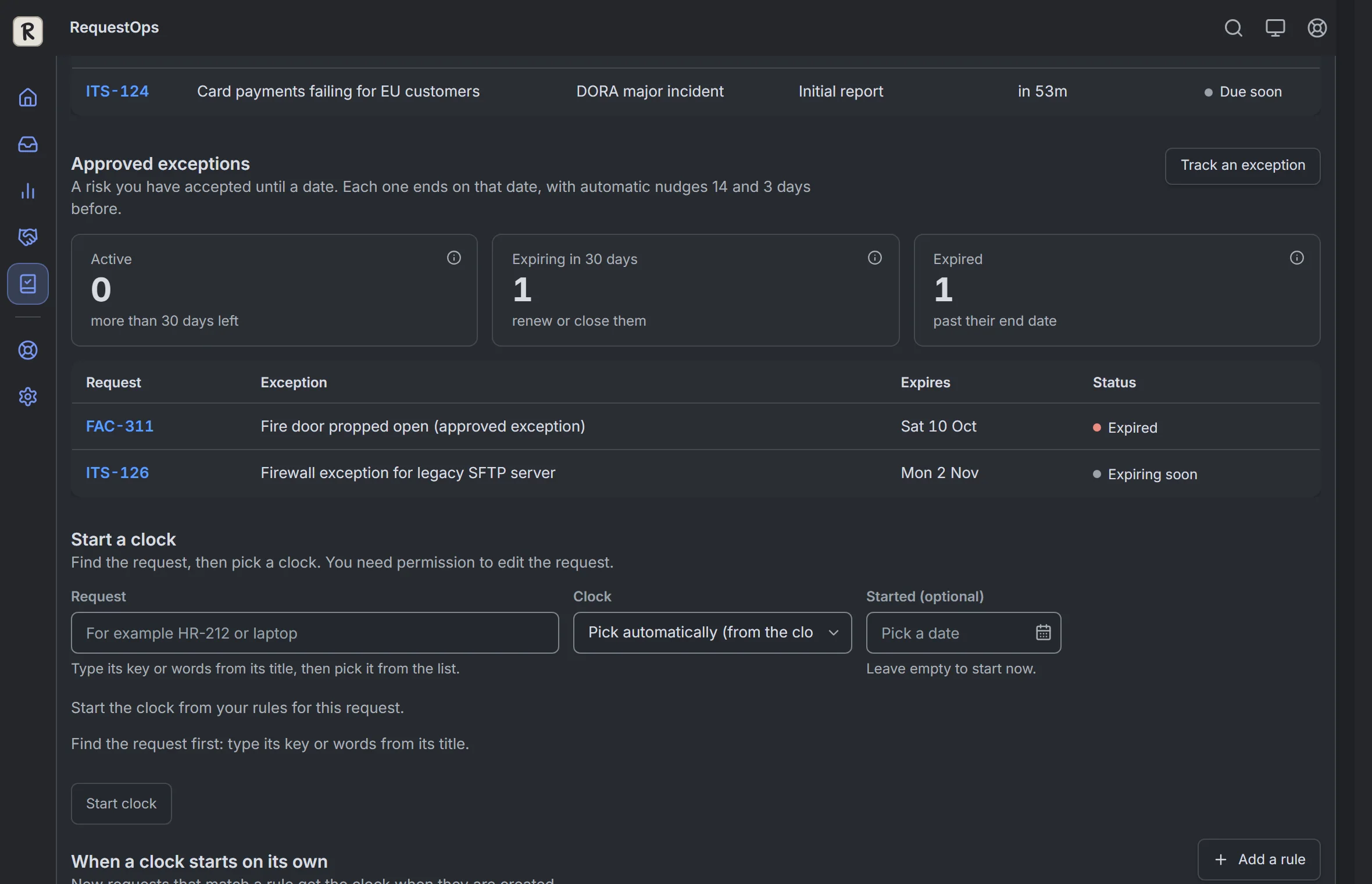Click the RequestOps title text
Screen dimensions: 1372x884
pyautogui.click(x=114, y=27)
